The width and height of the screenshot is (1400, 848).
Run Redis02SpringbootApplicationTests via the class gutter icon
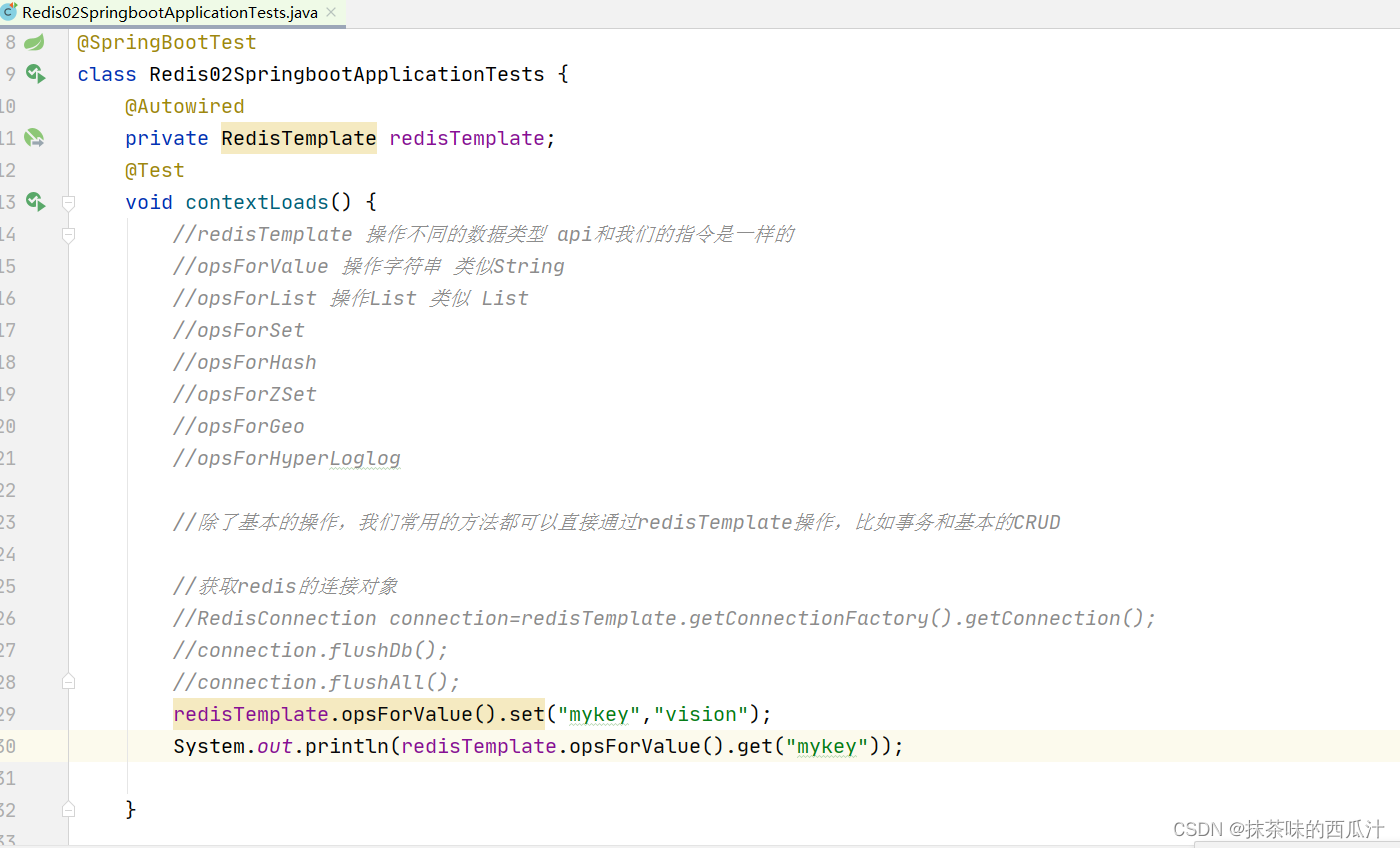tap(35, 73)
